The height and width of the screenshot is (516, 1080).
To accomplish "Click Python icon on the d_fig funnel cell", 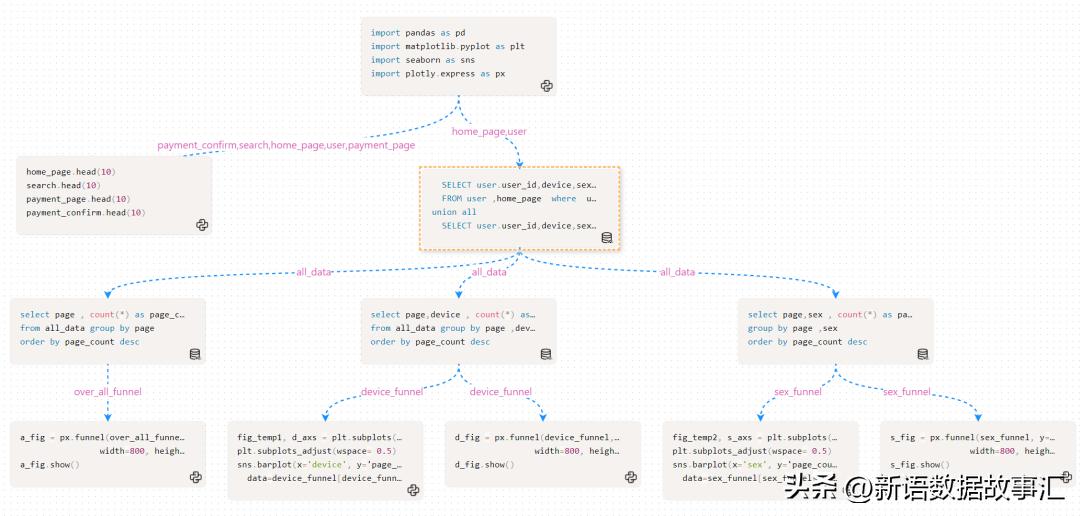I will (630, 477).
